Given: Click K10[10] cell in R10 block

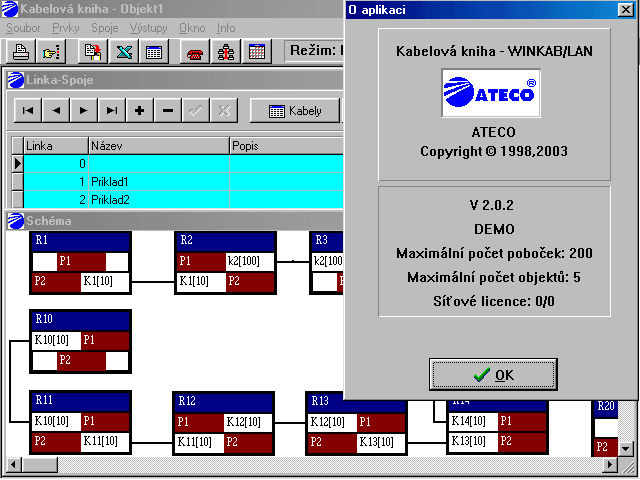Looking at the screenshot, I should coord(56,341).
